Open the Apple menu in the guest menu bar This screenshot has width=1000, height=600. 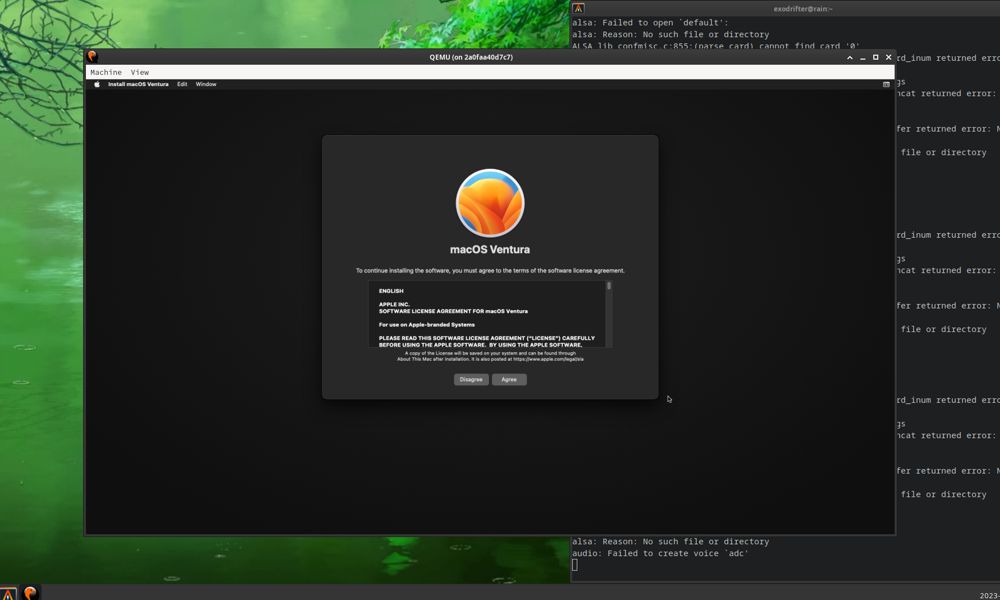coord(97,84)
